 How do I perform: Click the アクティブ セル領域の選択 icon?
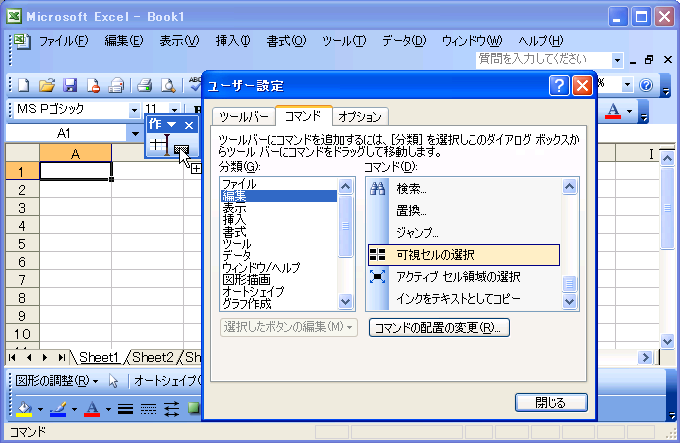pos(377,277)
